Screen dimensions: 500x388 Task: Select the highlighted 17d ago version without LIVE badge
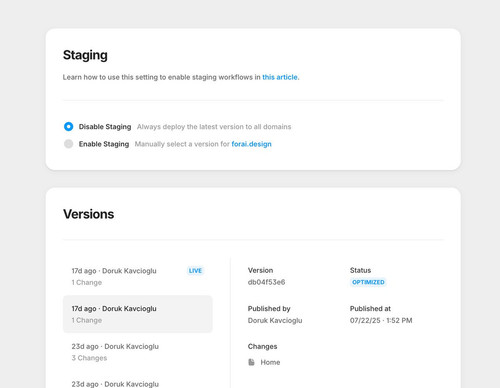tap(138, 314)
